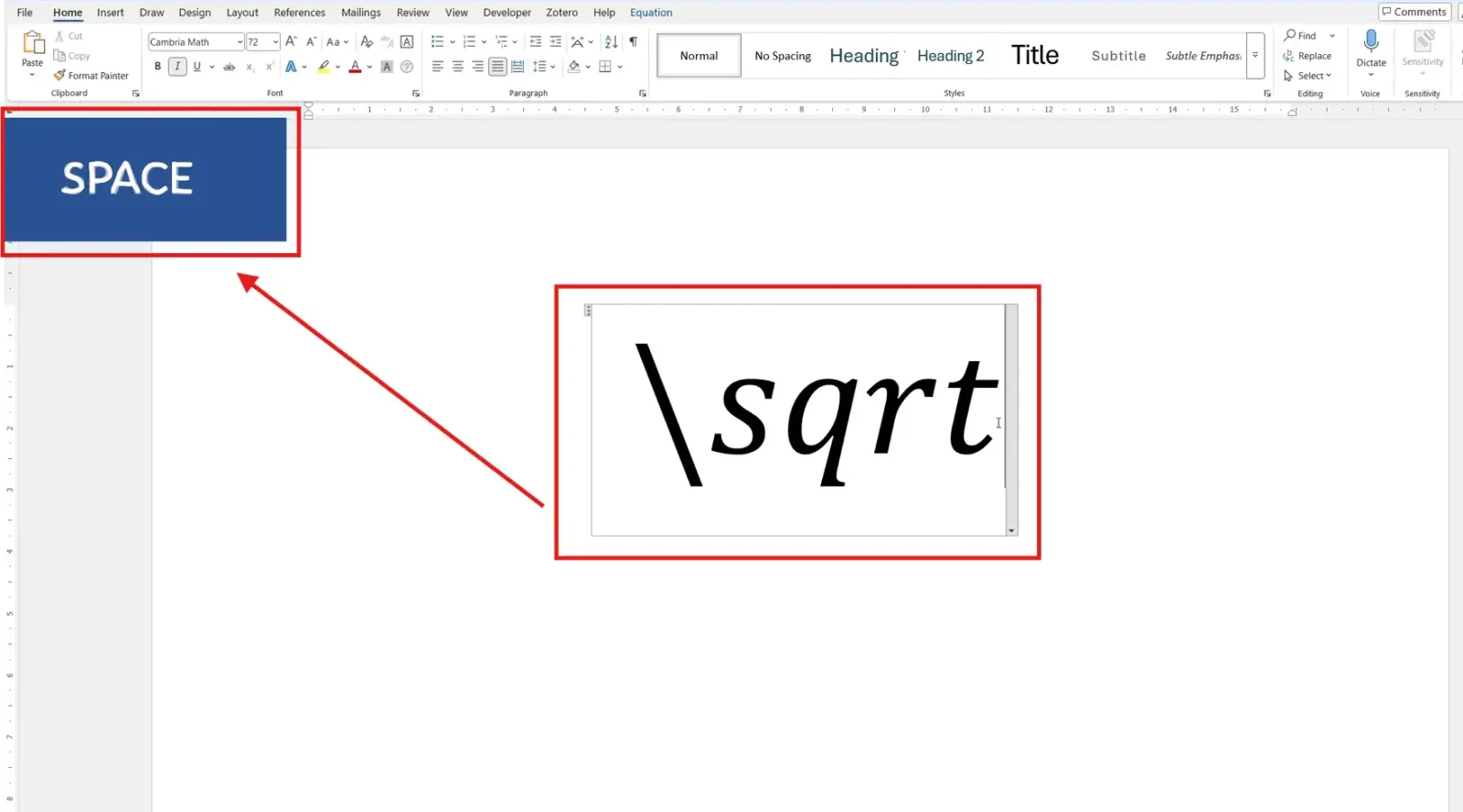The height and width of the screenshot is (812, 1463).
Task: Apply strikethrough formatting
Action: pos(229,67)
